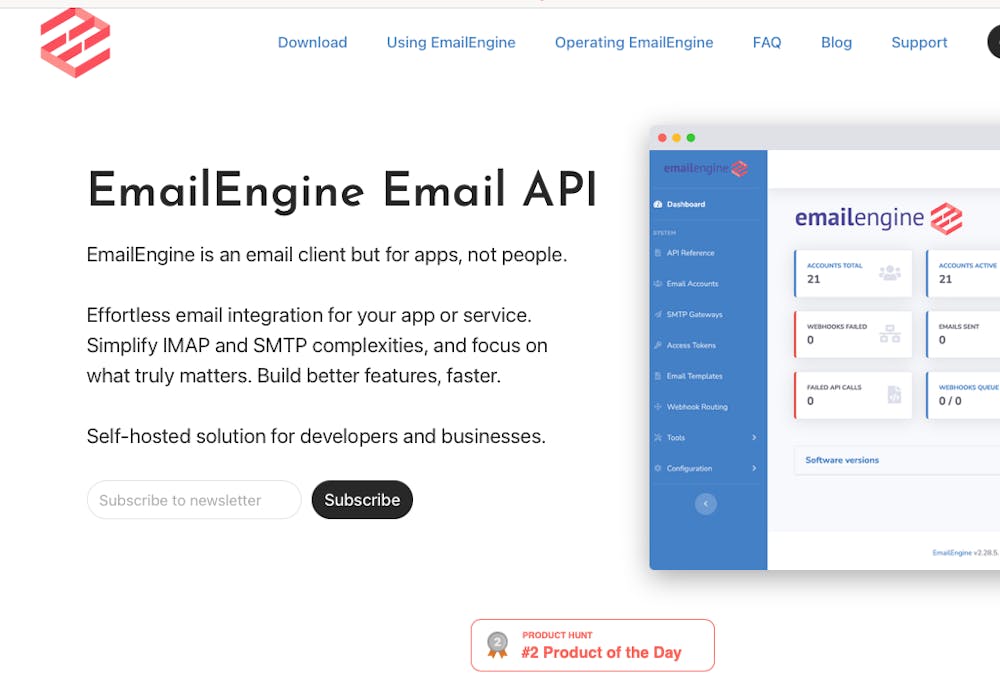Click the Configuration gear icon
Screen dimensions: 1000x696
click(x=658, y=468)
